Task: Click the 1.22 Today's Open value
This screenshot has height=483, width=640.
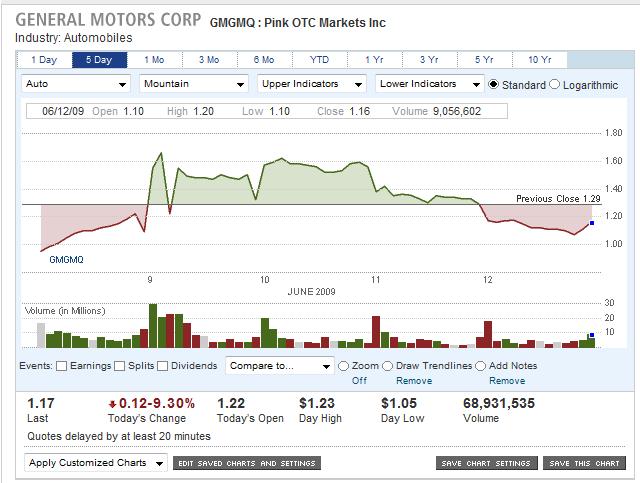Action: tap(231, 403)
